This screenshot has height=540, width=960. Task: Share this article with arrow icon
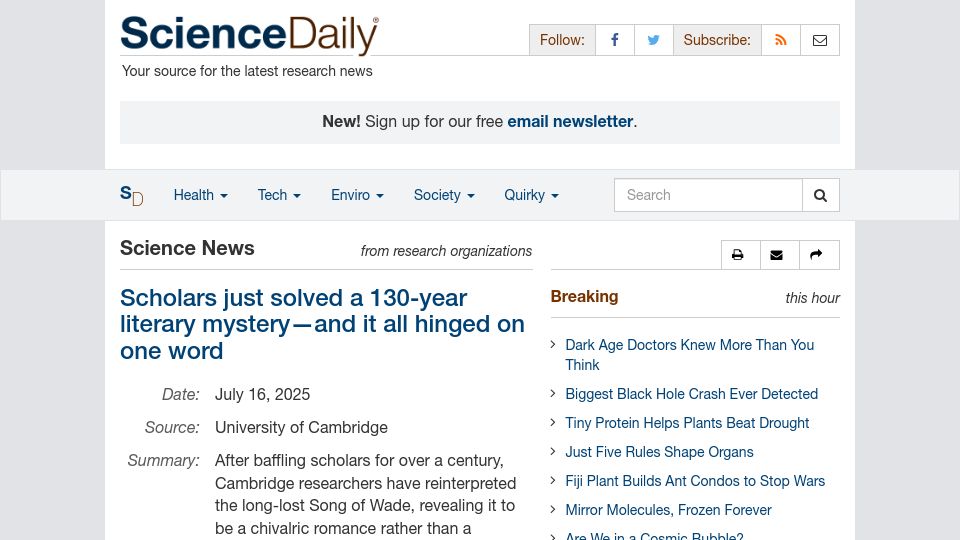816,255
